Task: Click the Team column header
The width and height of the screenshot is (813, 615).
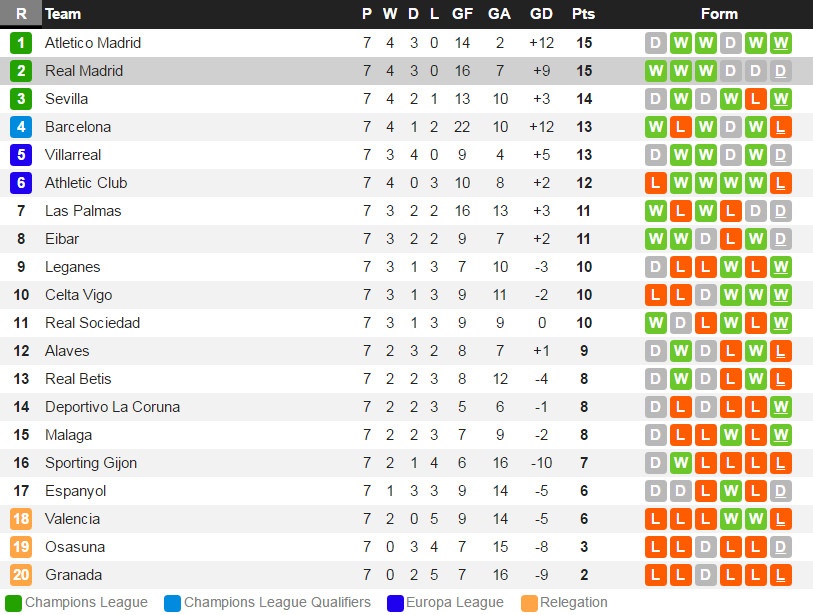Action: pos(63,14)
